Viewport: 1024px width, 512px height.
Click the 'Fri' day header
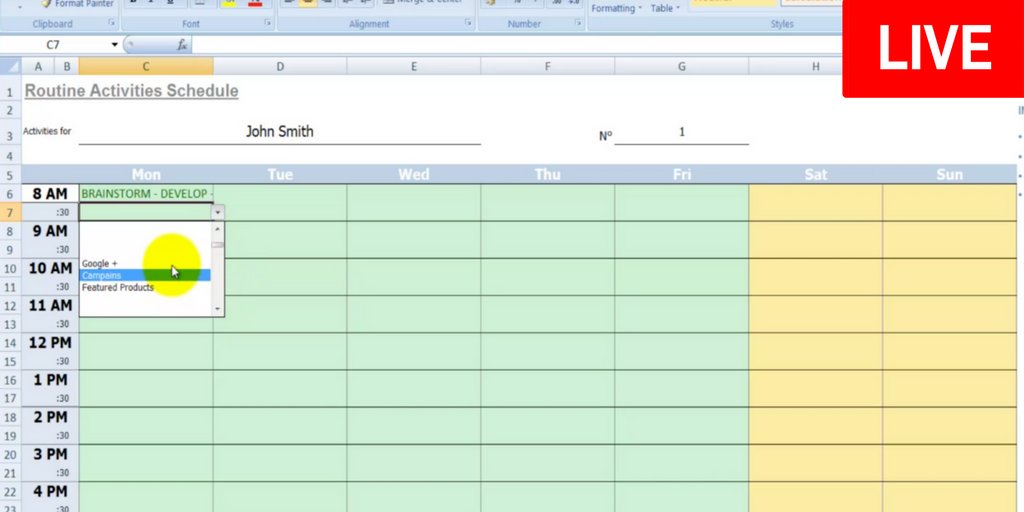pyautogui.click(x=681, y=174)
